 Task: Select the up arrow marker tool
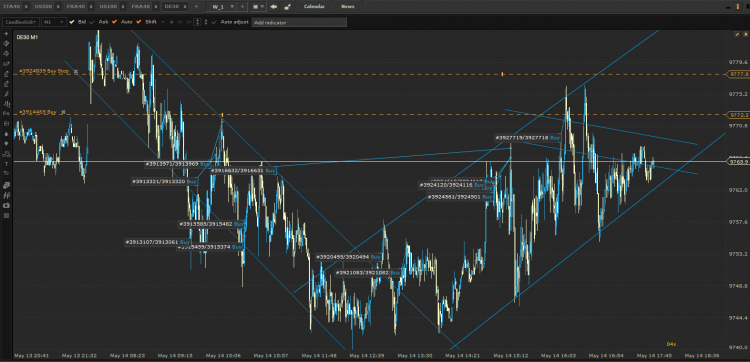pos(6,133)
